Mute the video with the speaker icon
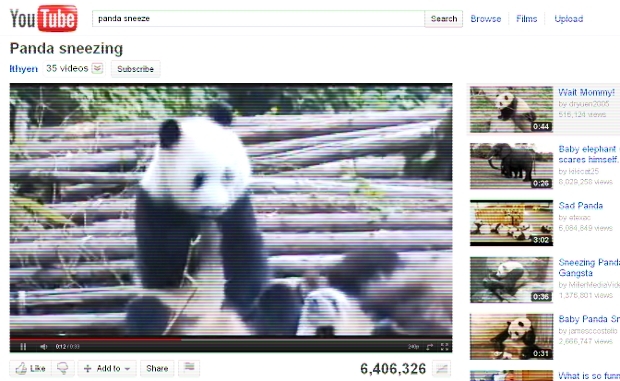The width and height of the screenshot is (620, 381). [43, 347]
